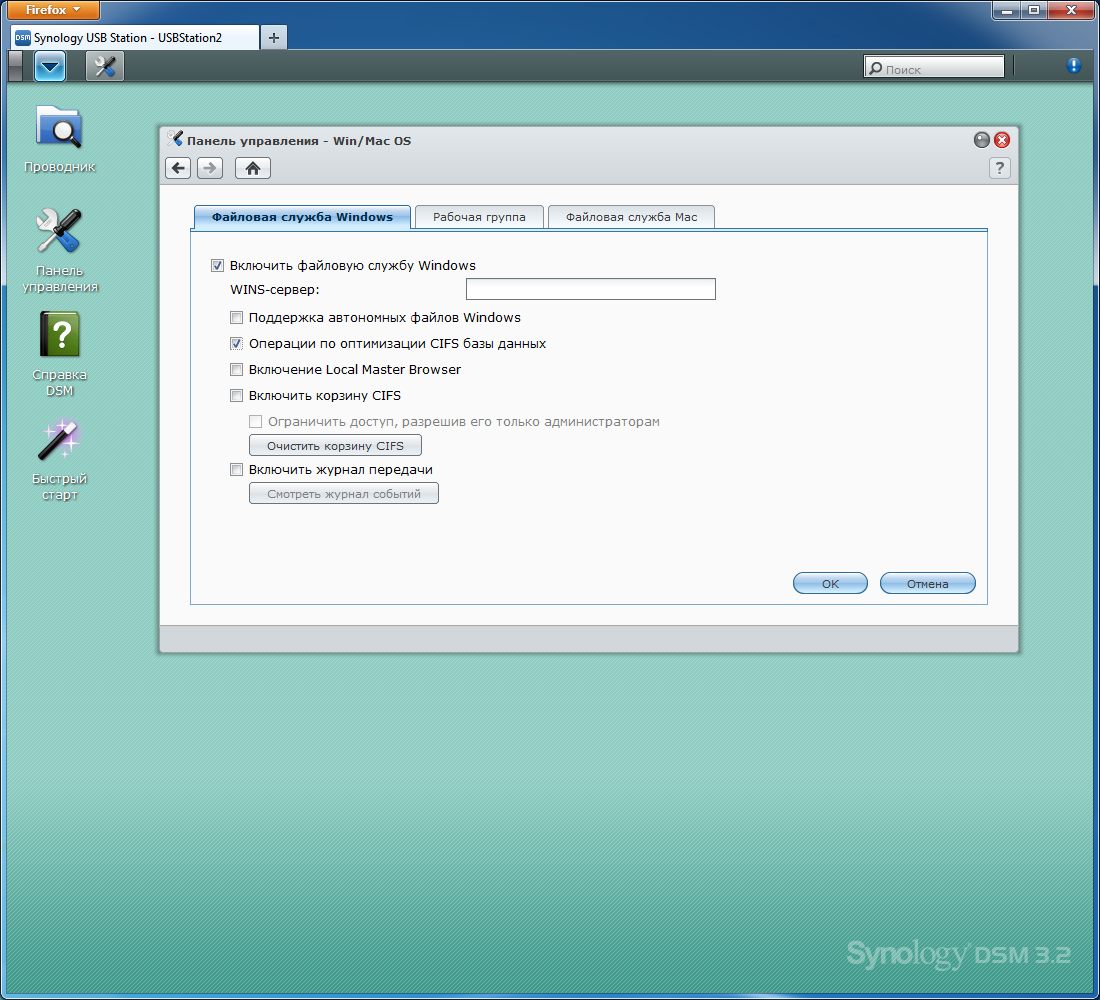Image resolution: width=1100 pixels, height=1000 pixels.
Task: Click the Отмена button
Action: click(x=927, y=583)
